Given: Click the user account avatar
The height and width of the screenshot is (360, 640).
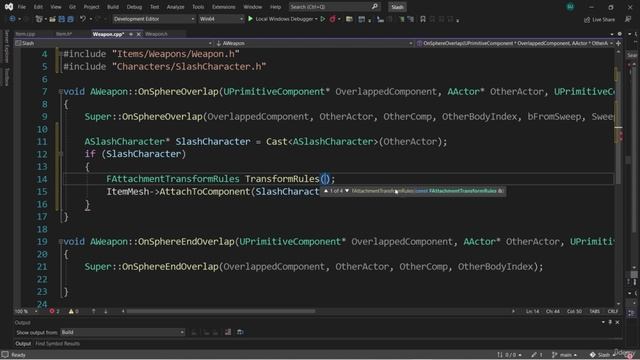Looking at the screenshot, I should [570, 7].
